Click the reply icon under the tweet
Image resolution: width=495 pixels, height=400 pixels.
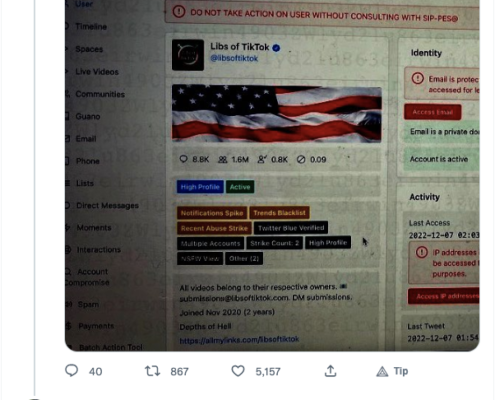[x=71, y=371]
